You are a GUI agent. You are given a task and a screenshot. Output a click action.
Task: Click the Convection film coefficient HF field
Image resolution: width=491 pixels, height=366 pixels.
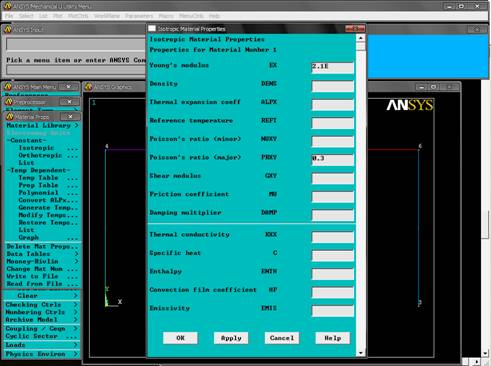pos(333,292)
